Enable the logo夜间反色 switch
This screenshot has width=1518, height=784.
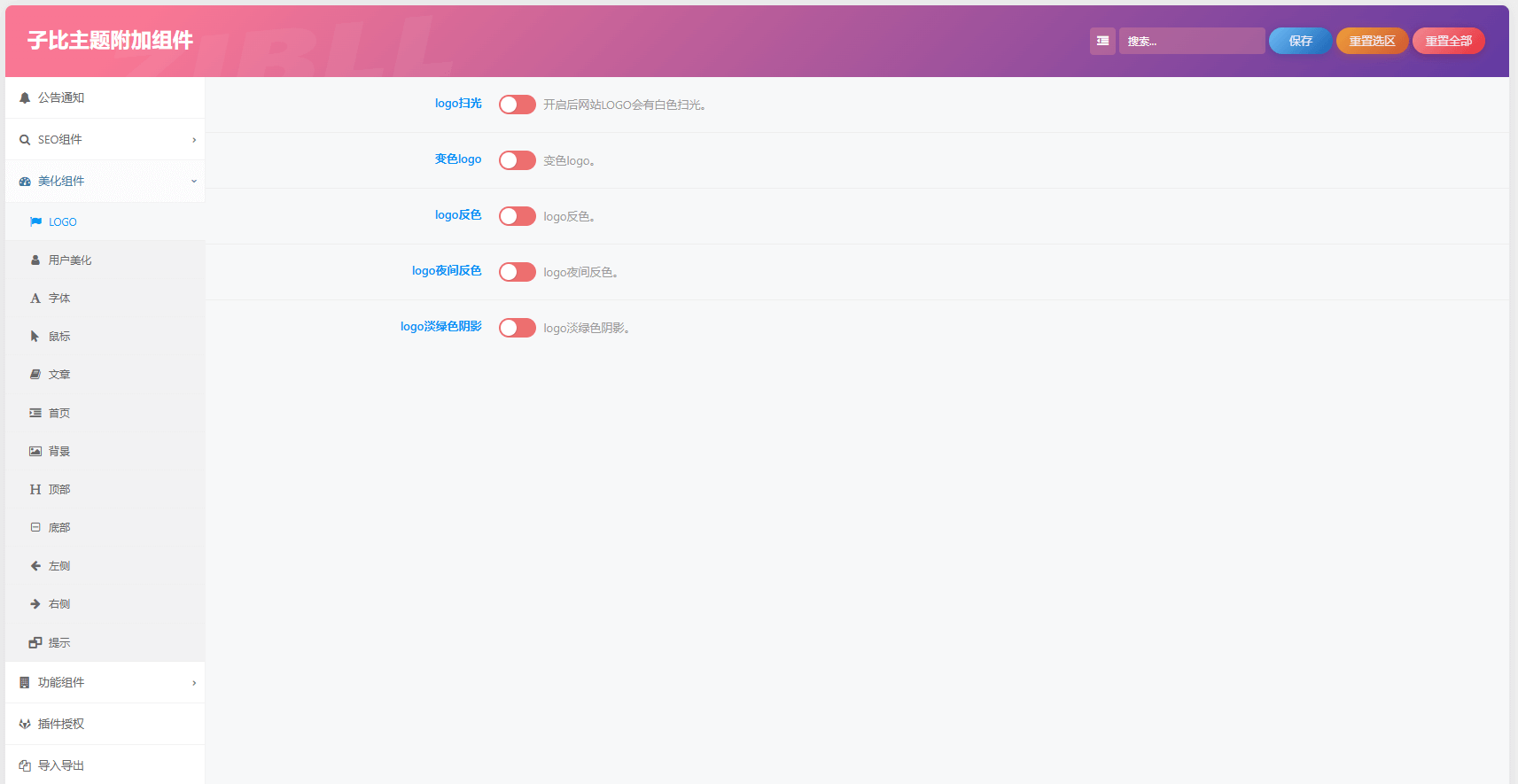tap(518, 272)
